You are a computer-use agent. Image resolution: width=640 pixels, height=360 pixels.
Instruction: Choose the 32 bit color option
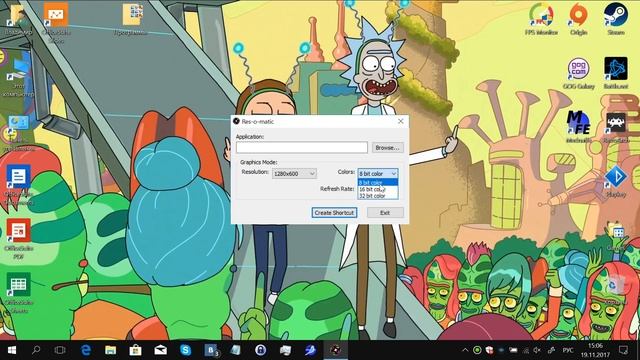click(378, 196)
